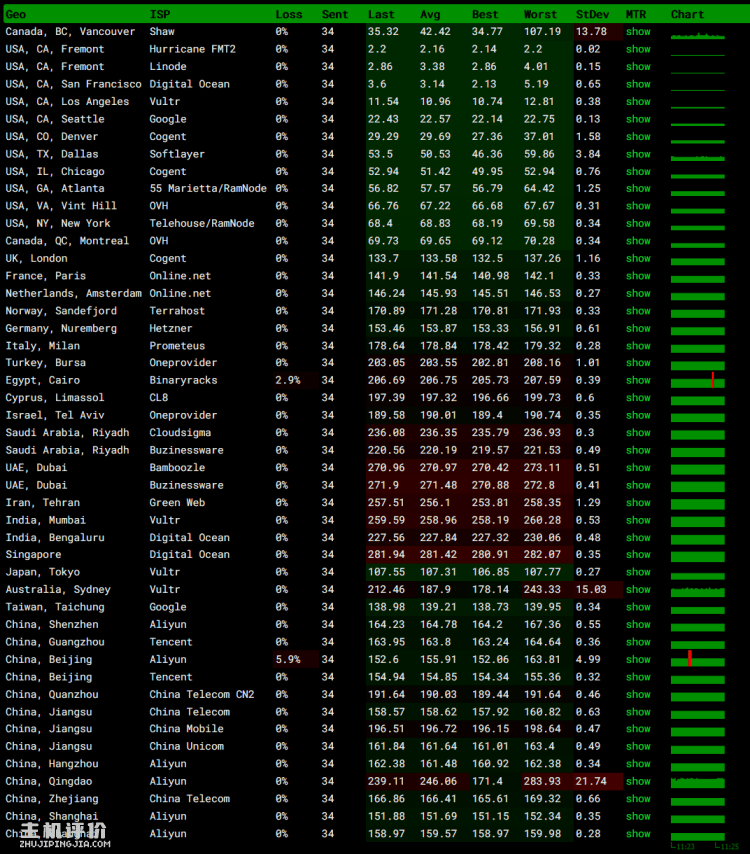The image size is (750, 854).
Task: Click show for Dubai Bamboozle row
Action: (638, 467)
